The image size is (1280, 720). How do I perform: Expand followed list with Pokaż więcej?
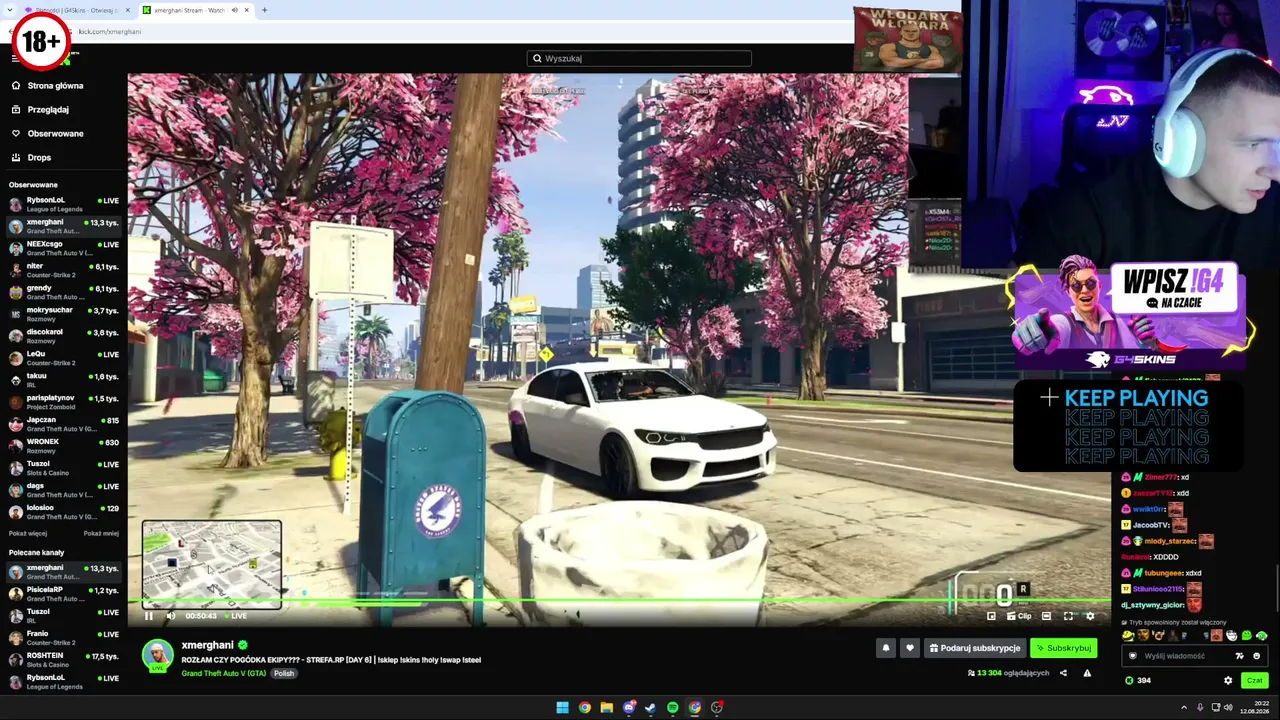[28, 533]
